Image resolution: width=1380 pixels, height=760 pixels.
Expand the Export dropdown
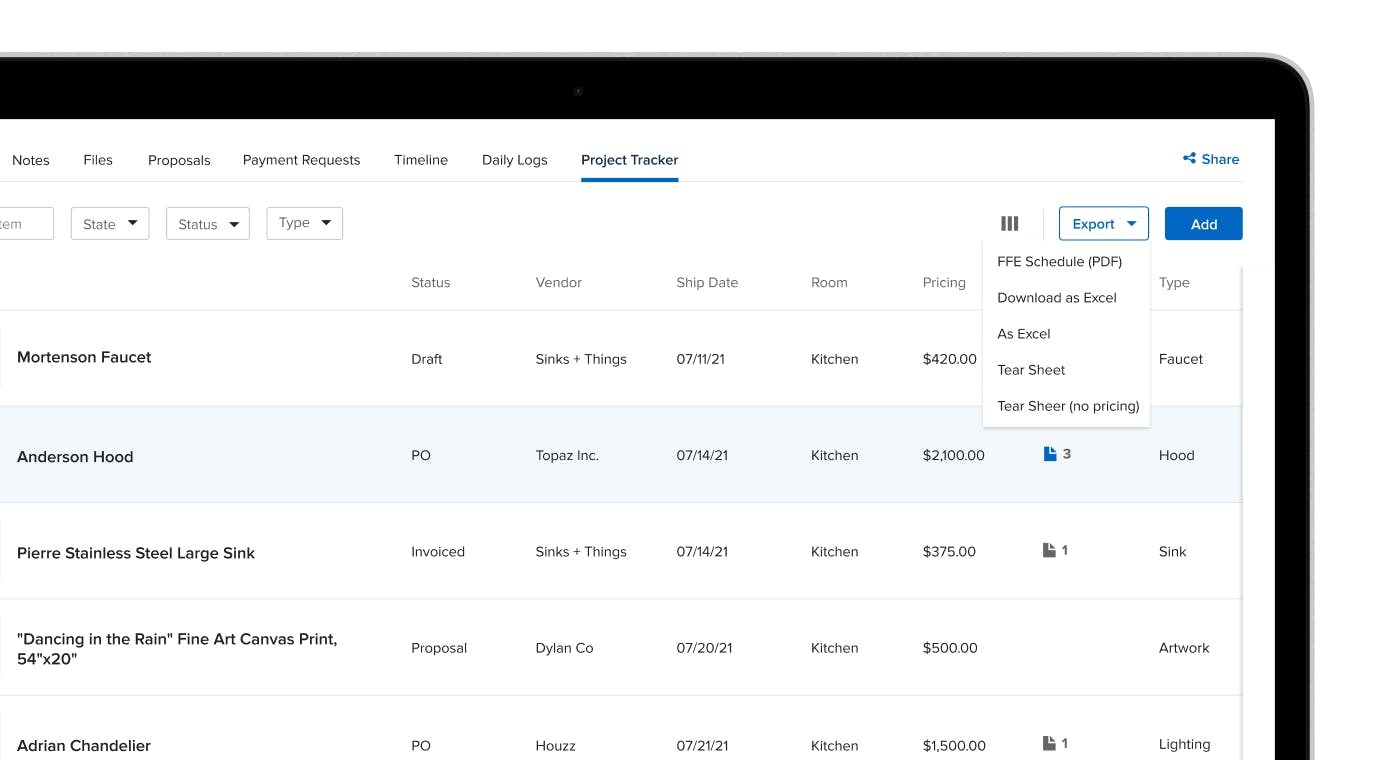tap(1103, 223)
